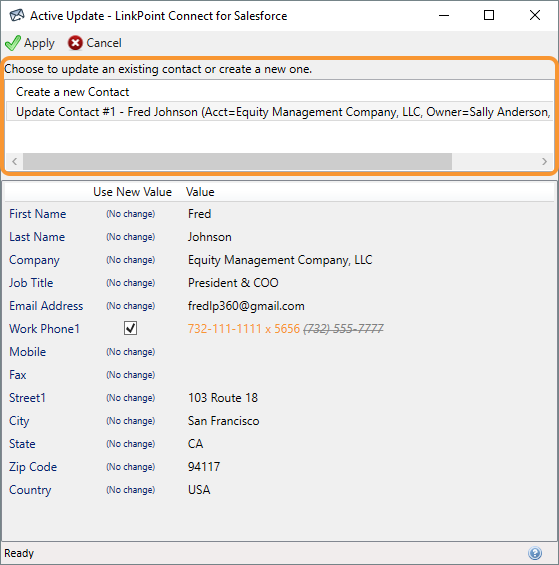Click the value 94117

coord(204,467)
